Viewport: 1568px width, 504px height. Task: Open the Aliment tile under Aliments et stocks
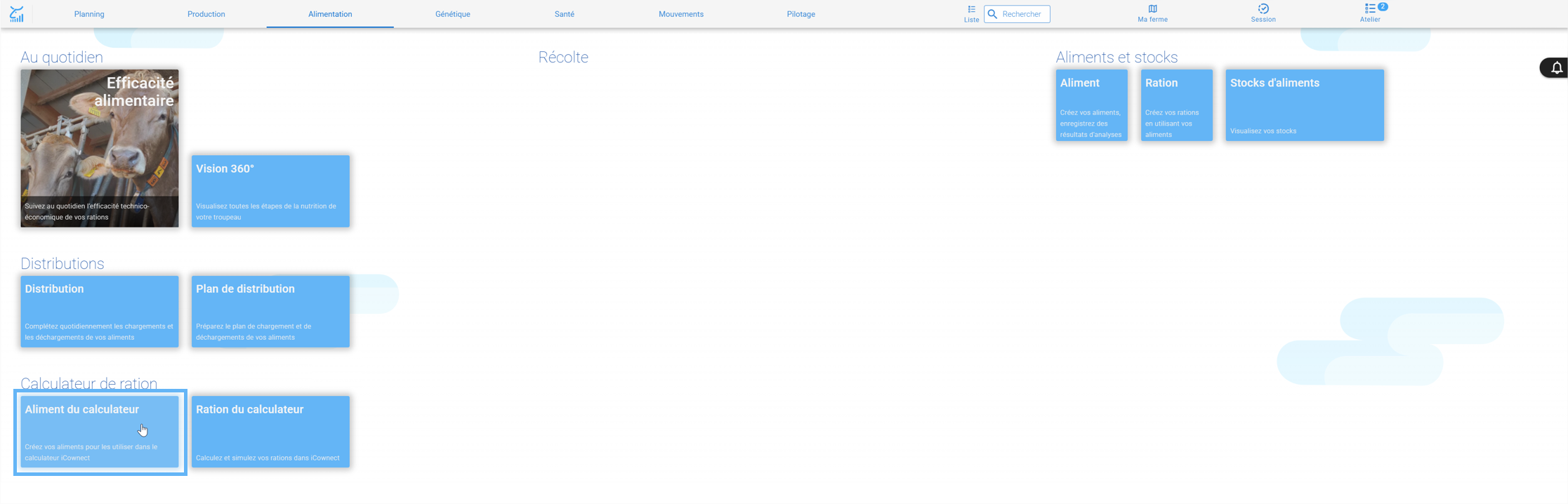click(1091, 105)
